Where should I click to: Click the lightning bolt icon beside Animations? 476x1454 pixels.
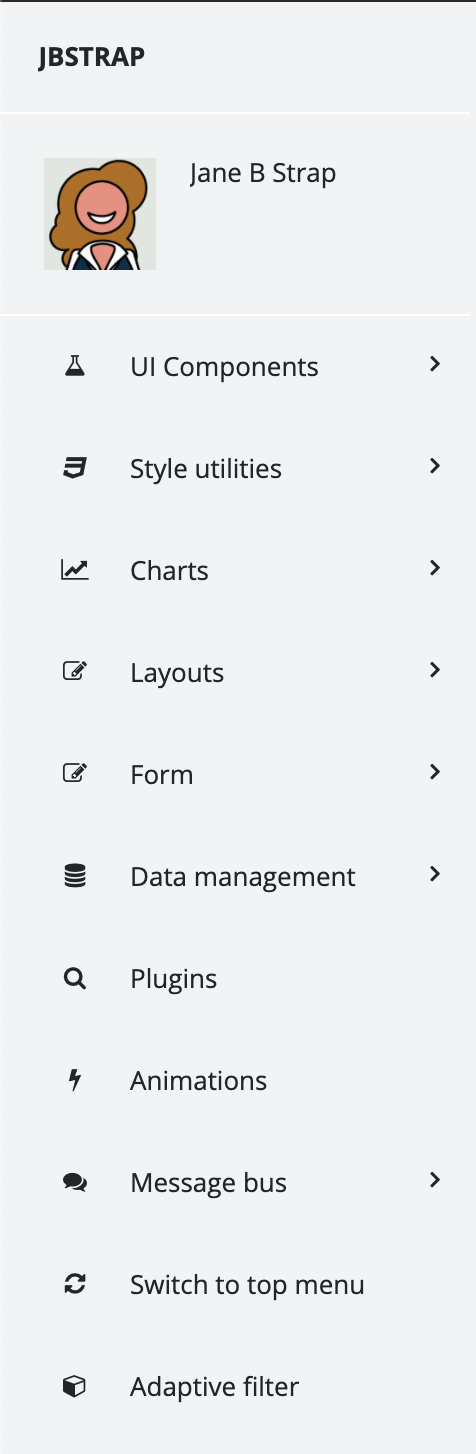[75, 1080]
